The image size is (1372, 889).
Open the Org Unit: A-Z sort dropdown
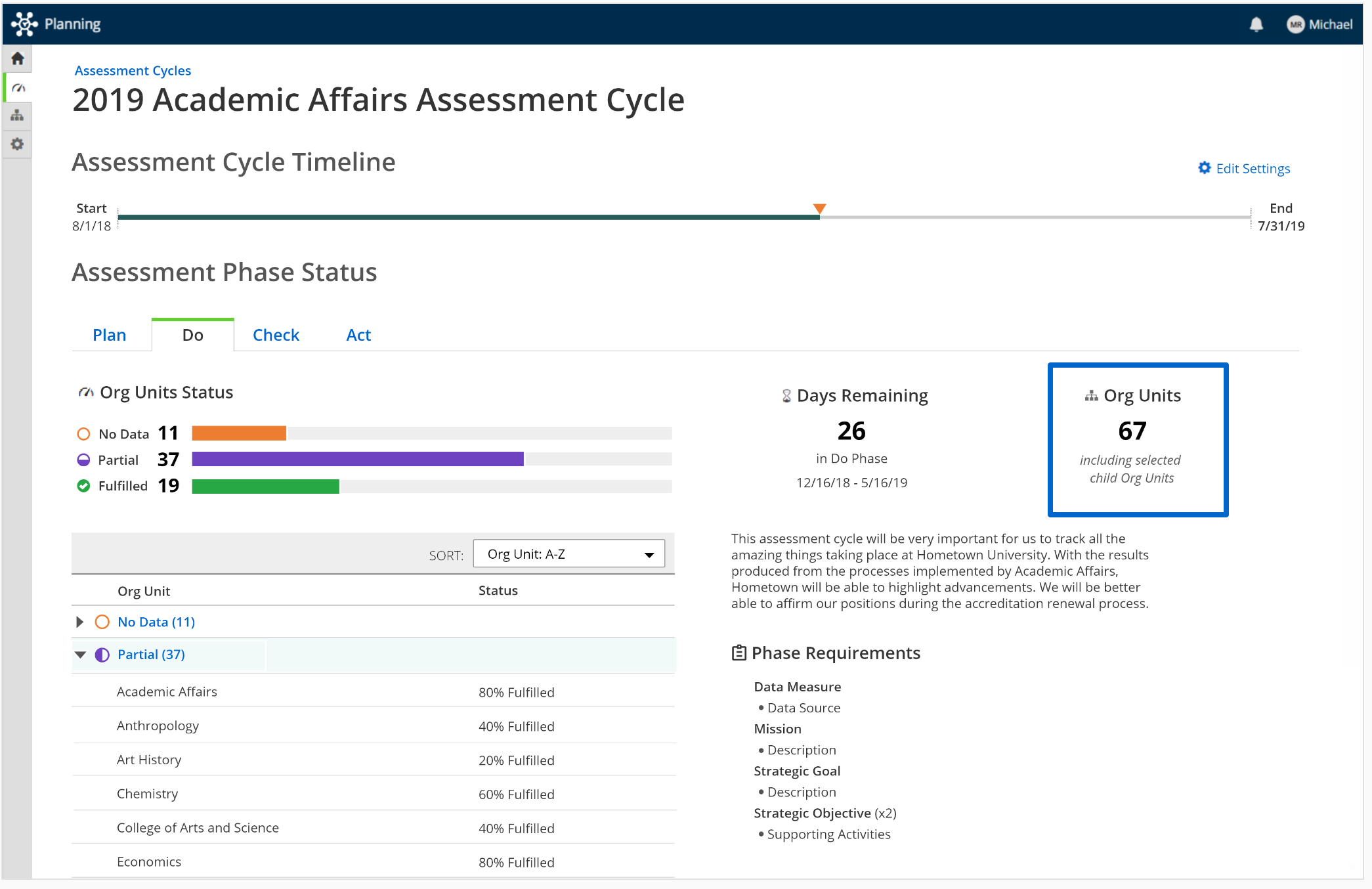(x=568, y=554)
